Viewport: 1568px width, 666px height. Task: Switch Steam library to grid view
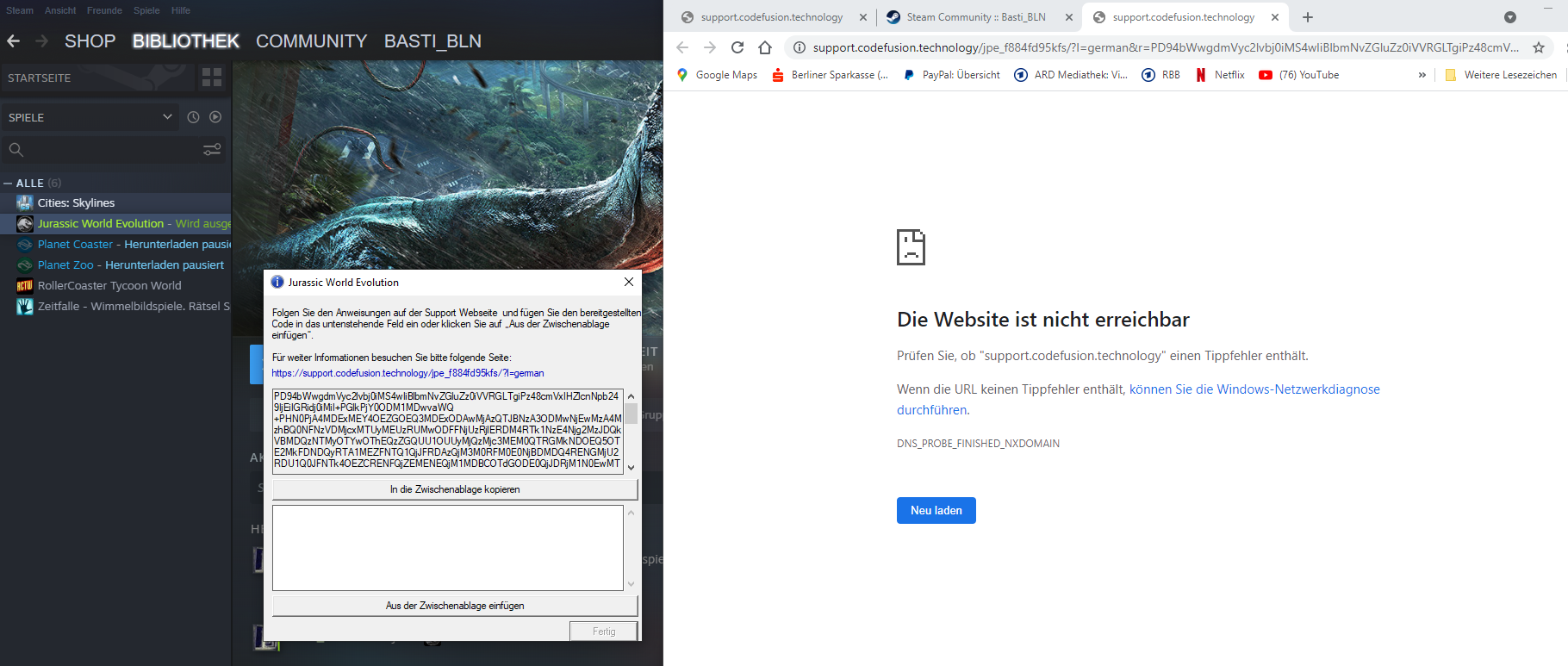[x=212, y=78]
